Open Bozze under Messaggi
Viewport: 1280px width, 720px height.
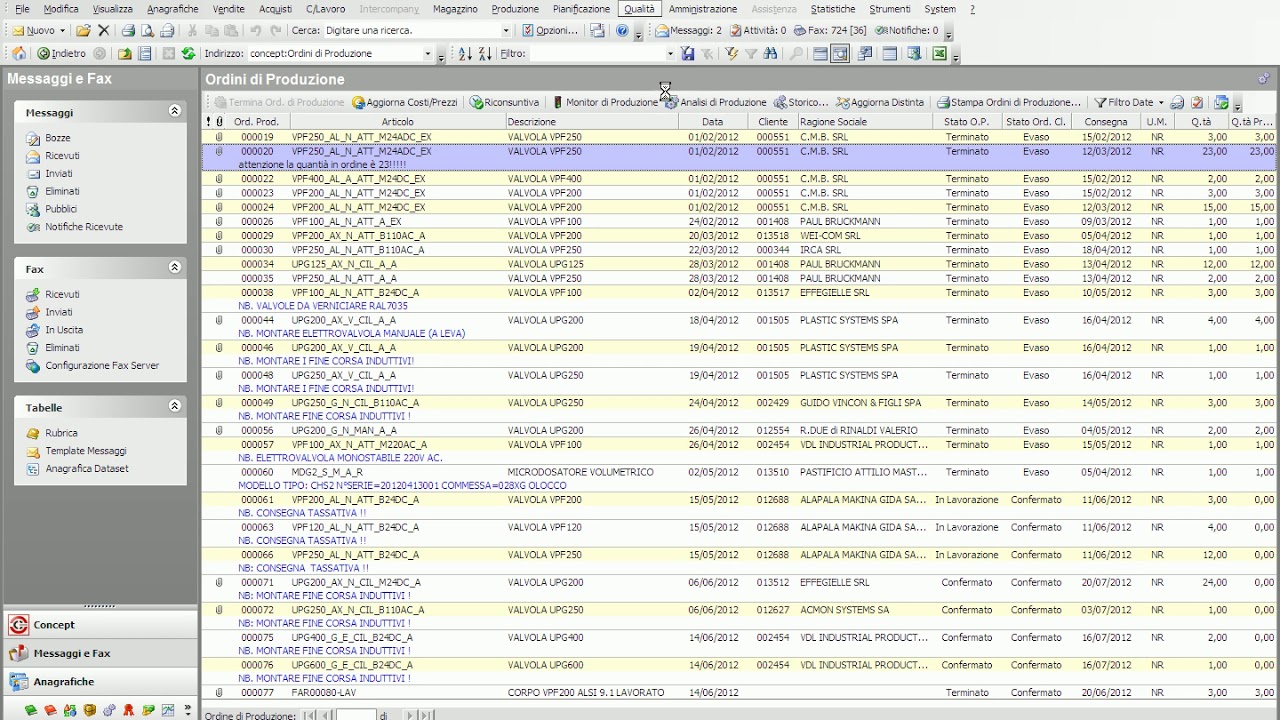(x=57, y=138)
